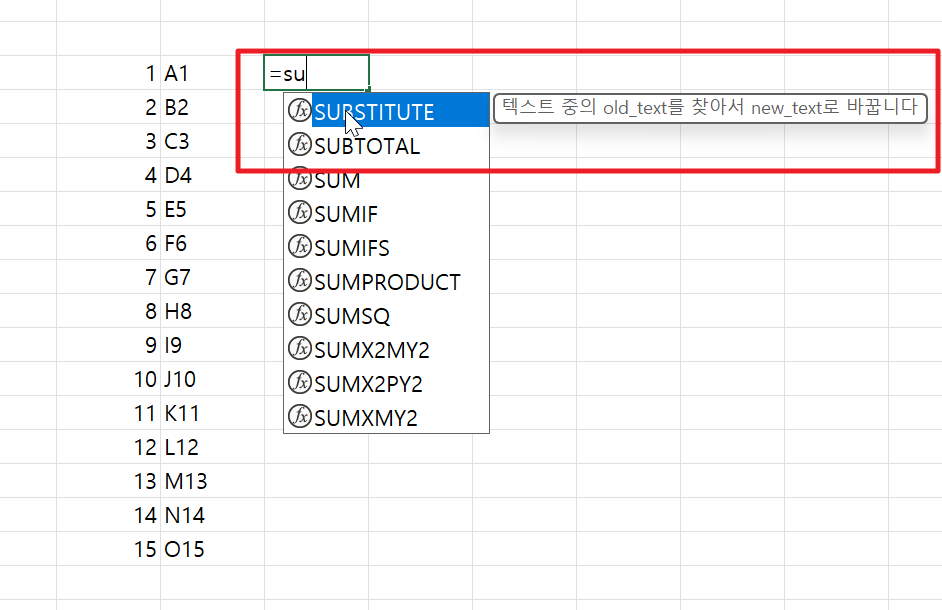
Task: Click fx icon beside SUBSTITUTE
Action: (x=299, y=111)
